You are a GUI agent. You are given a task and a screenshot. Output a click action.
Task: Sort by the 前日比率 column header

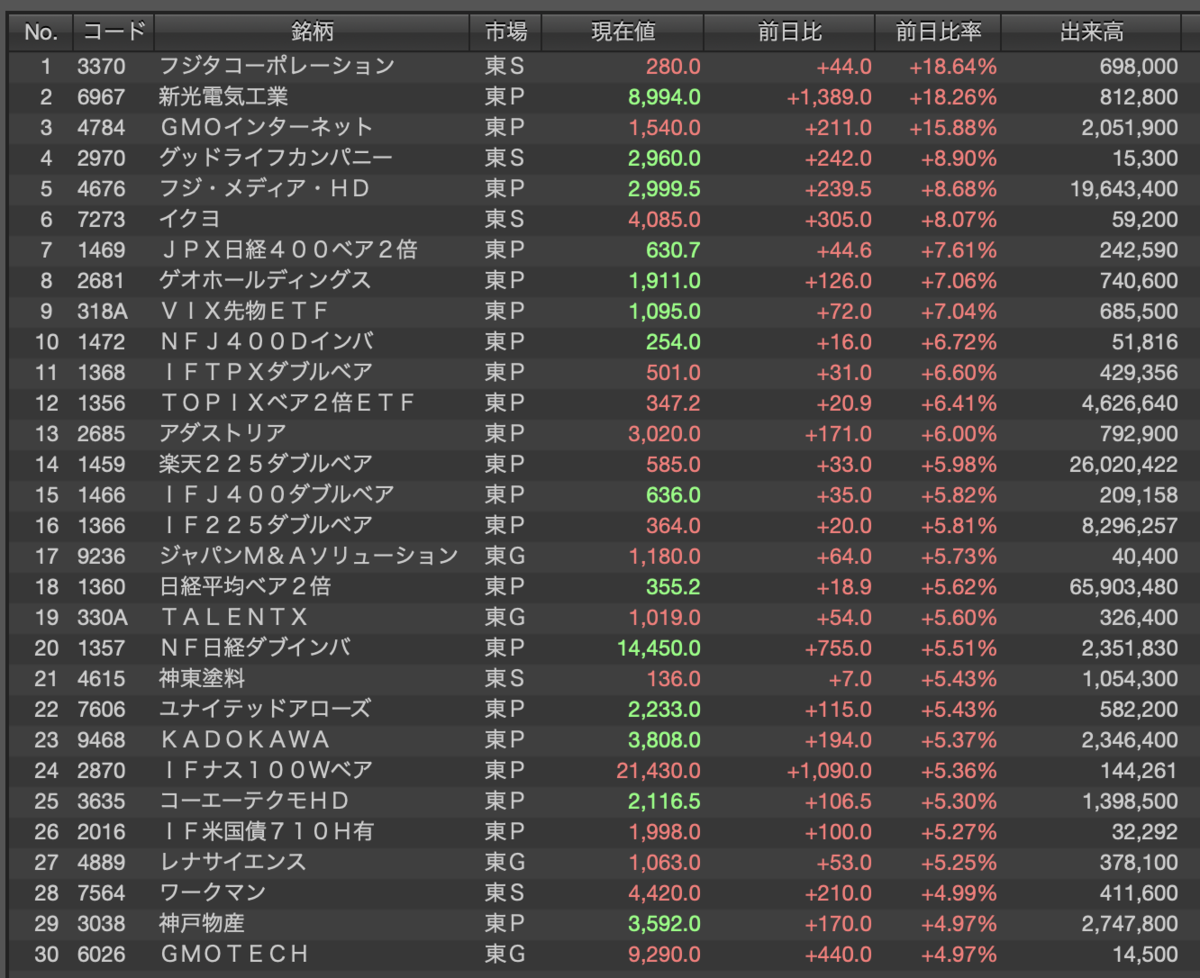click(938, 32)
